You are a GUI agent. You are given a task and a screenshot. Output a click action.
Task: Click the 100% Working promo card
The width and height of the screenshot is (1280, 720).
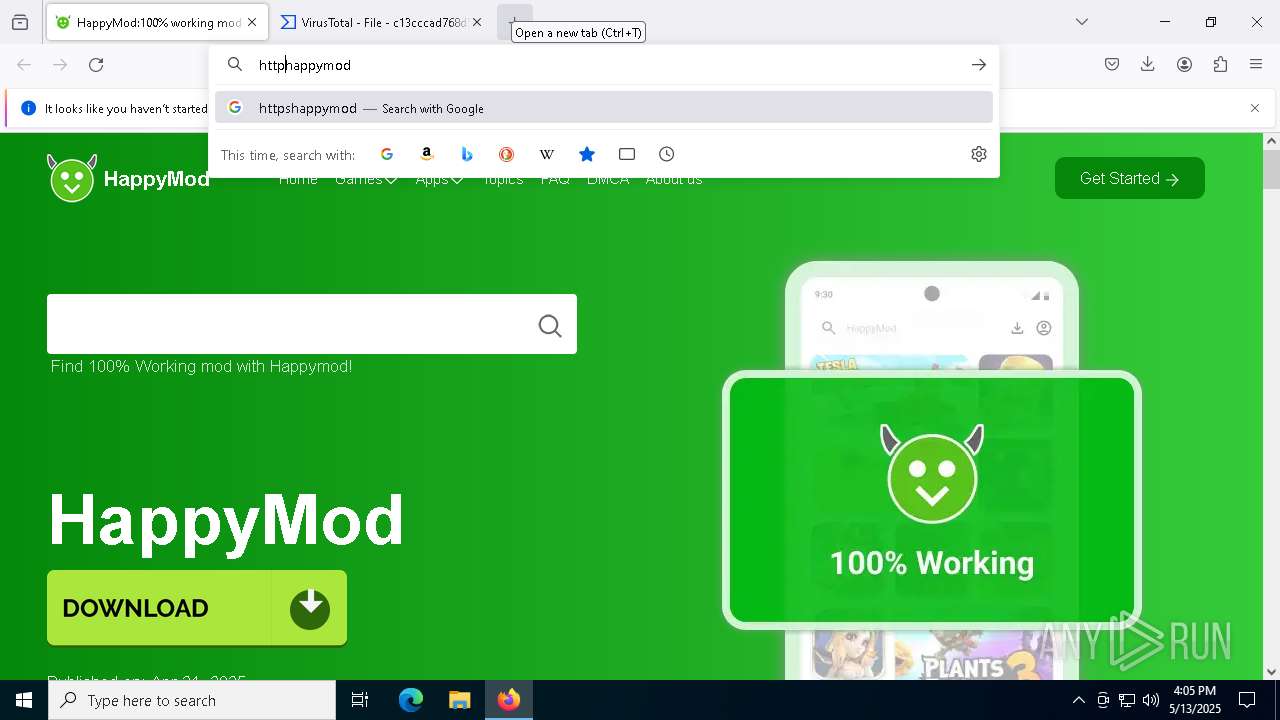[x=932, y=500]
